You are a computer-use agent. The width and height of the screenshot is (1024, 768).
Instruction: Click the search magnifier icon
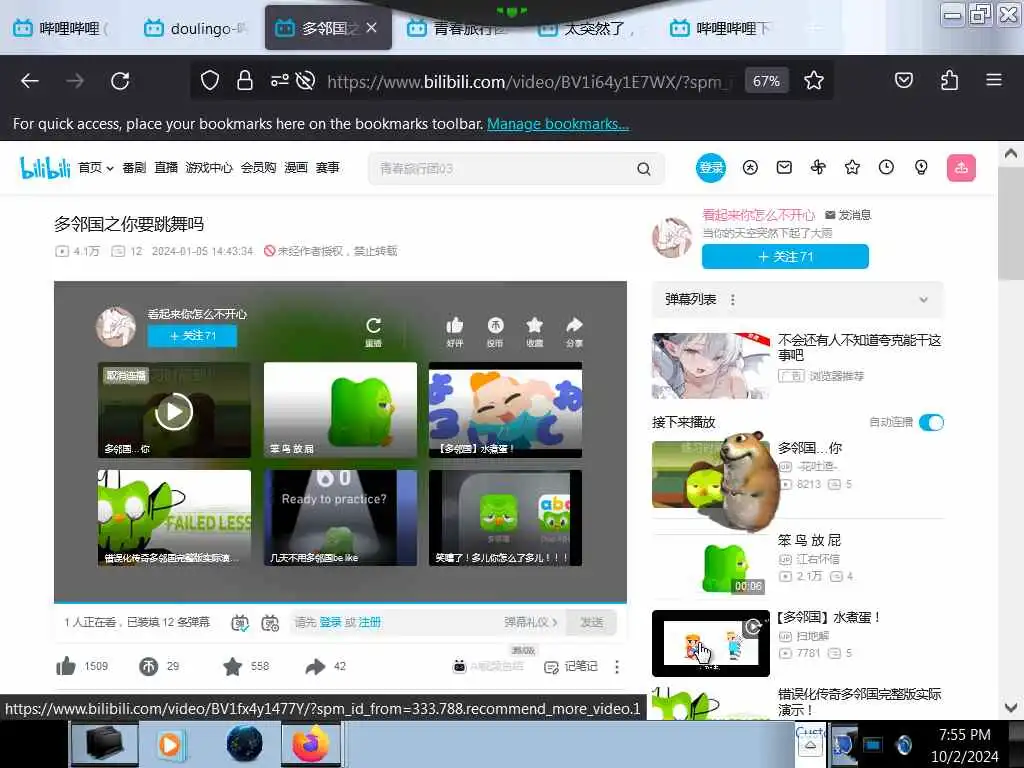coord(644,169)
